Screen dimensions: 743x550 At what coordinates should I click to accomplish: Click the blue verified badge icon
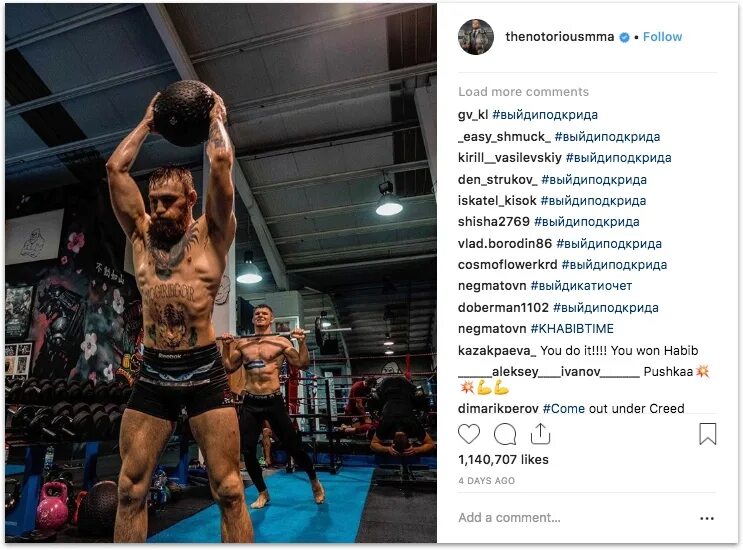[x=625, y=37]
